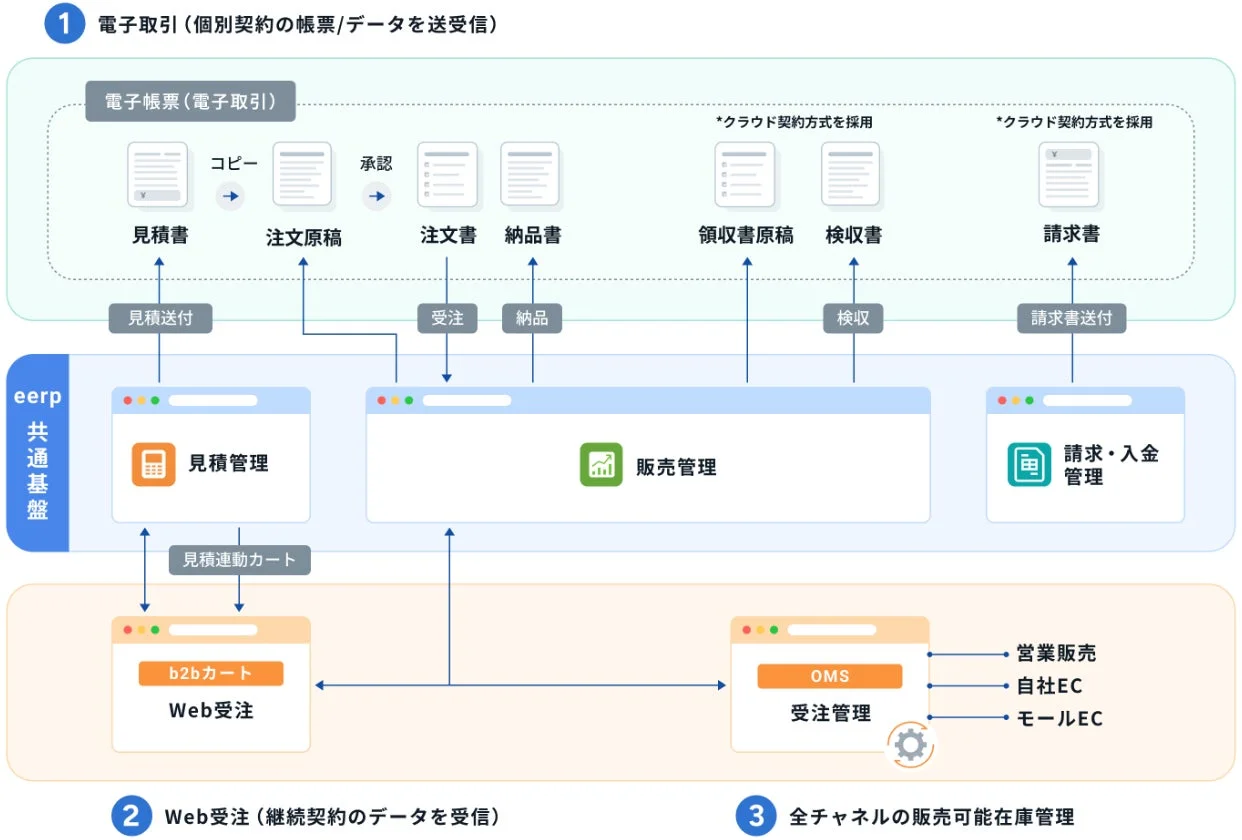Click the 注文書 document icon

tap(447, 175)
